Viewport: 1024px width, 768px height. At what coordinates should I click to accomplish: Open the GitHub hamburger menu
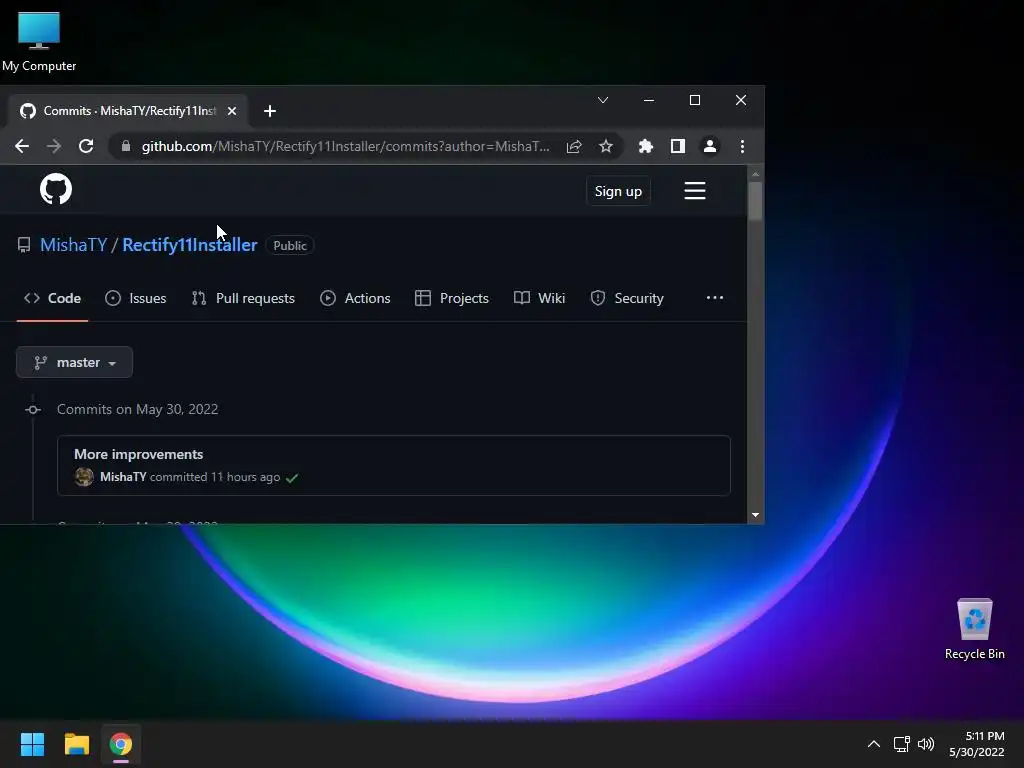pos(695,191)
